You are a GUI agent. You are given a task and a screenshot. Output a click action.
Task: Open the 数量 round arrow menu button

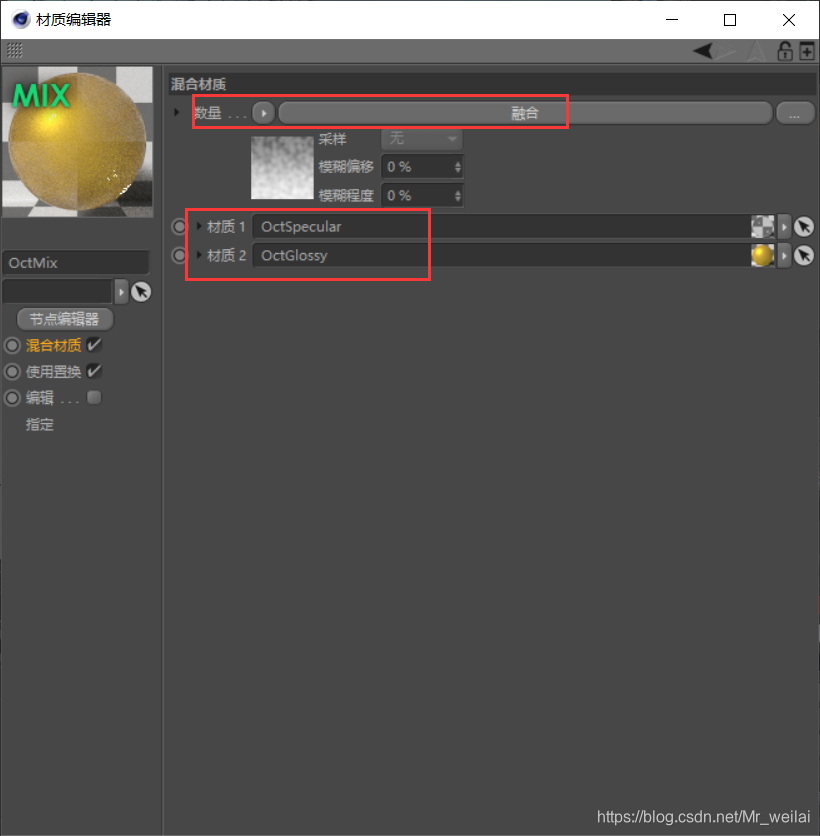pos(263,113)
